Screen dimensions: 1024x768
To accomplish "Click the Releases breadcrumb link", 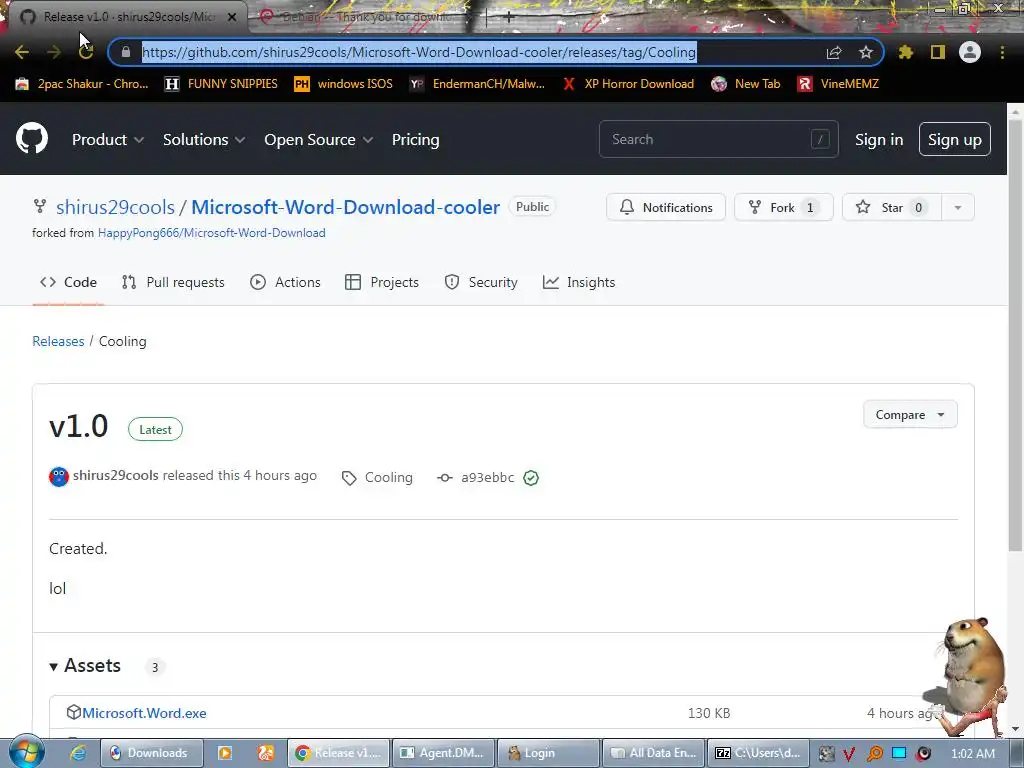I will (x=58, y=341).
